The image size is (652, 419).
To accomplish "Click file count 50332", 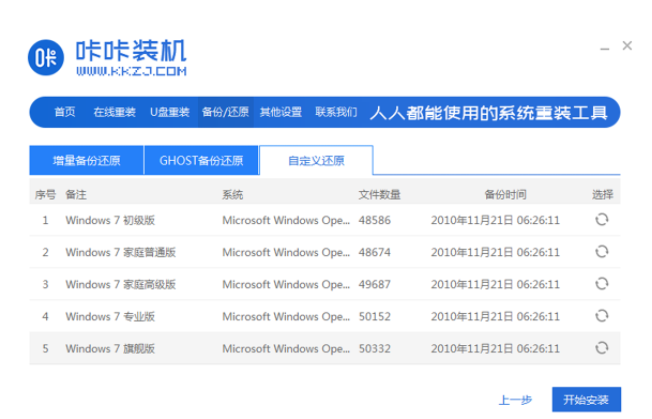I will [375, 348].
